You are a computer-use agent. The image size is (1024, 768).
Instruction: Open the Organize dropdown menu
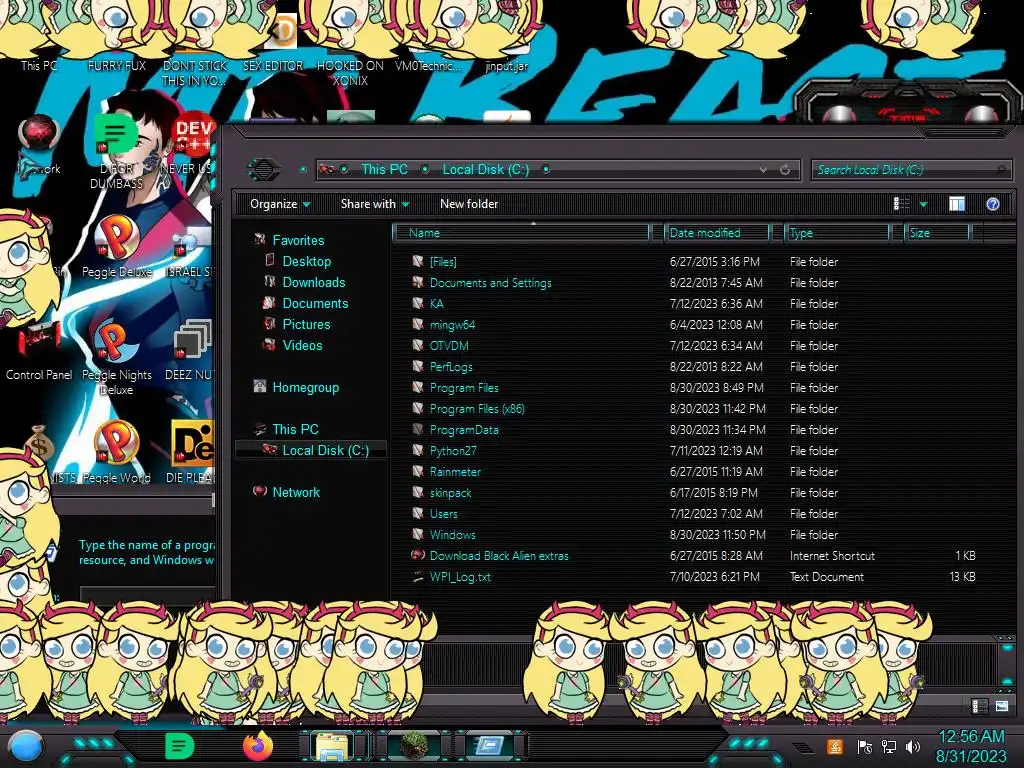pyautogui.click(x=280, y=204)
